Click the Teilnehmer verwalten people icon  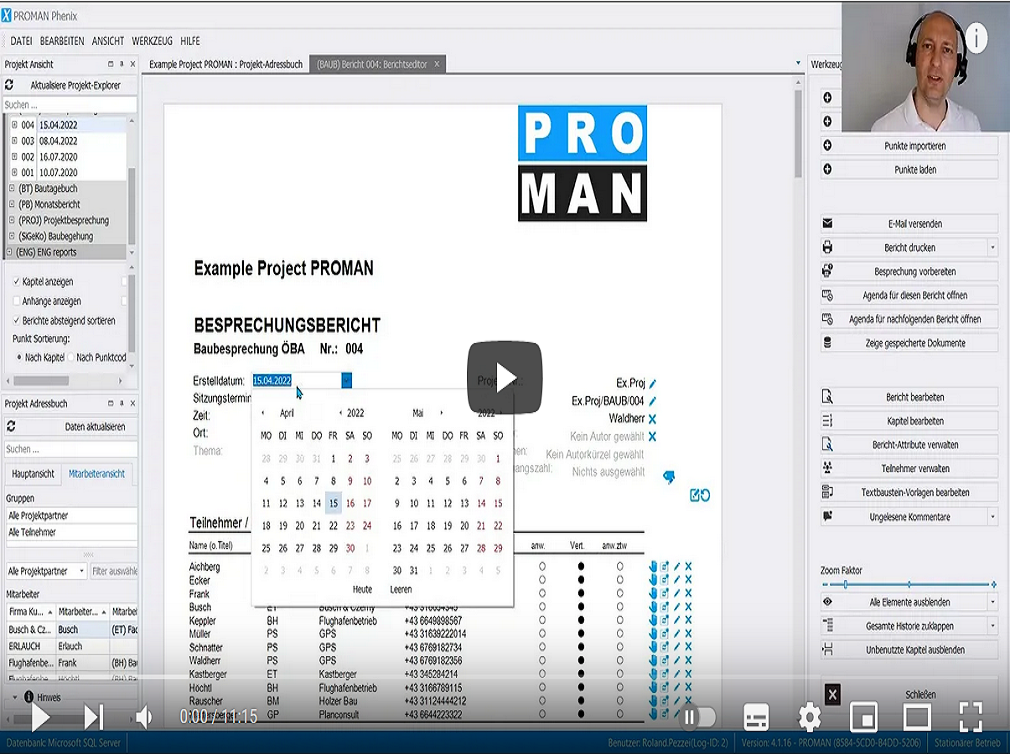click(827, 468)
